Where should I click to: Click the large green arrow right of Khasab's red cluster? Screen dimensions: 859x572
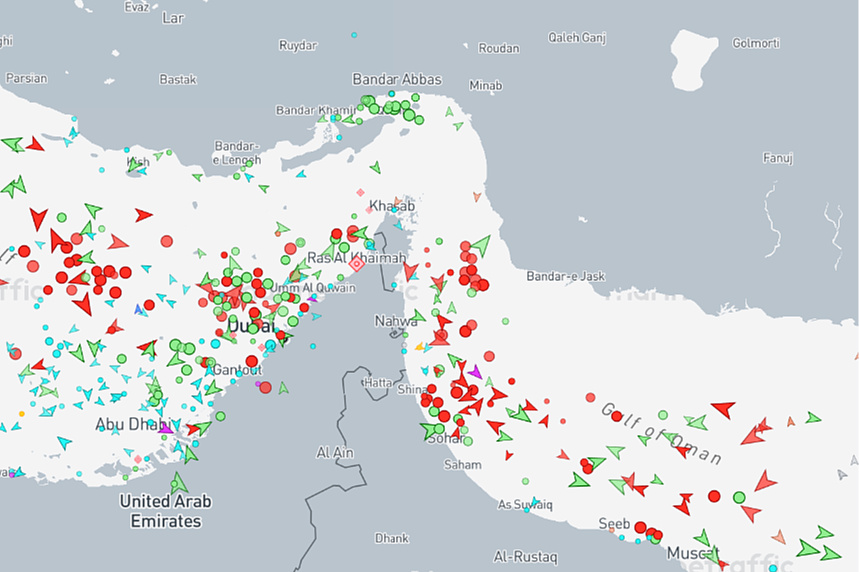click(x=482, y=245)
